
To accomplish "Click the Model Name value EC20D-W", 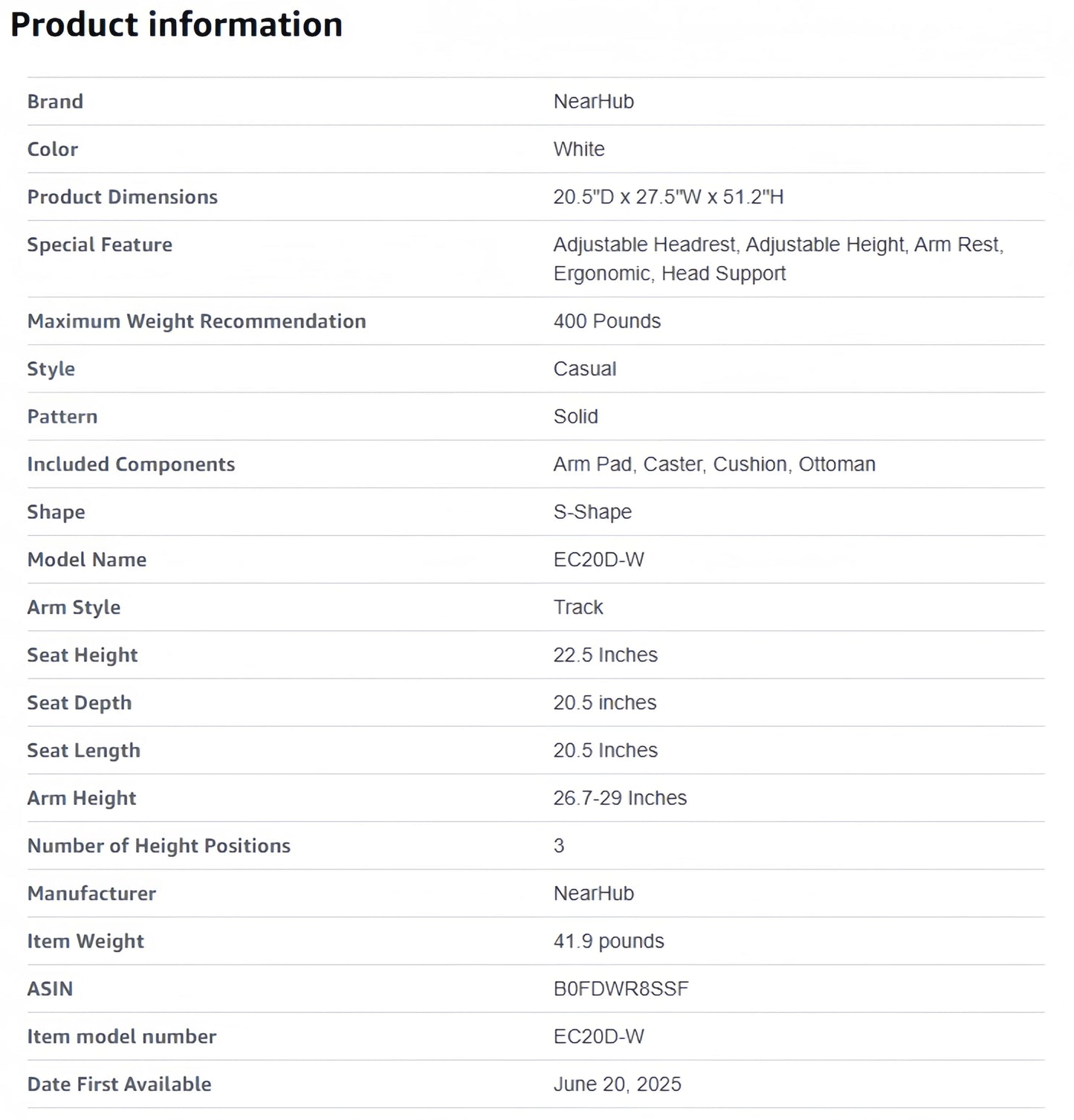I will click(598, 560).
